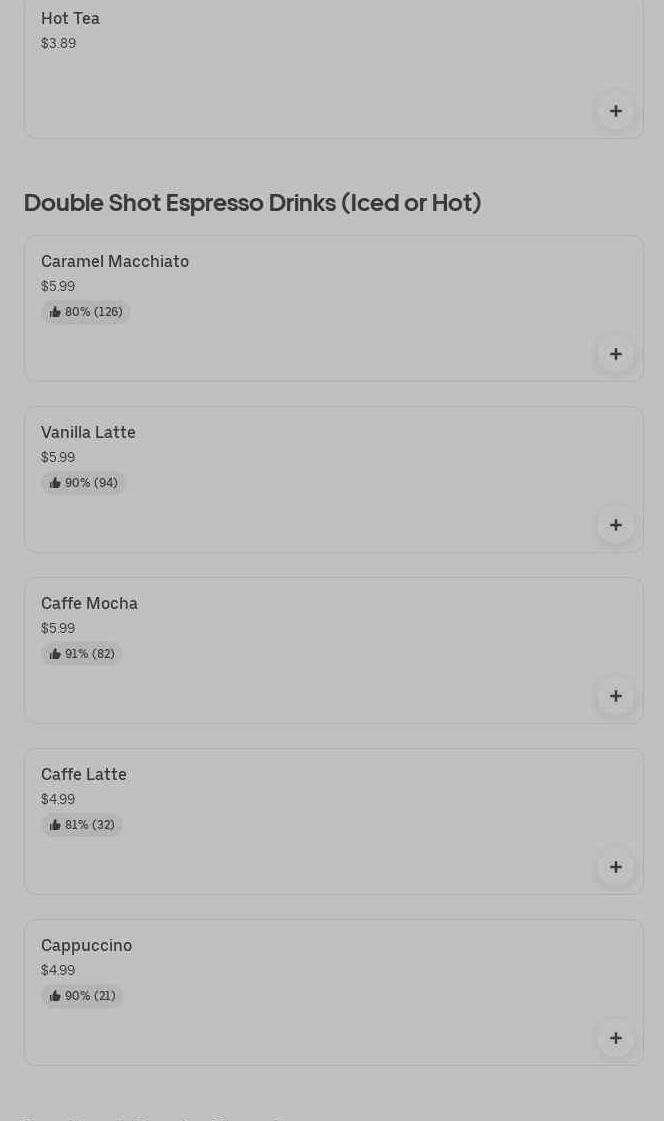Click the Double Shot Espresso Drinks heading
Screen dimensions: 664x1121
coord(252,203)
